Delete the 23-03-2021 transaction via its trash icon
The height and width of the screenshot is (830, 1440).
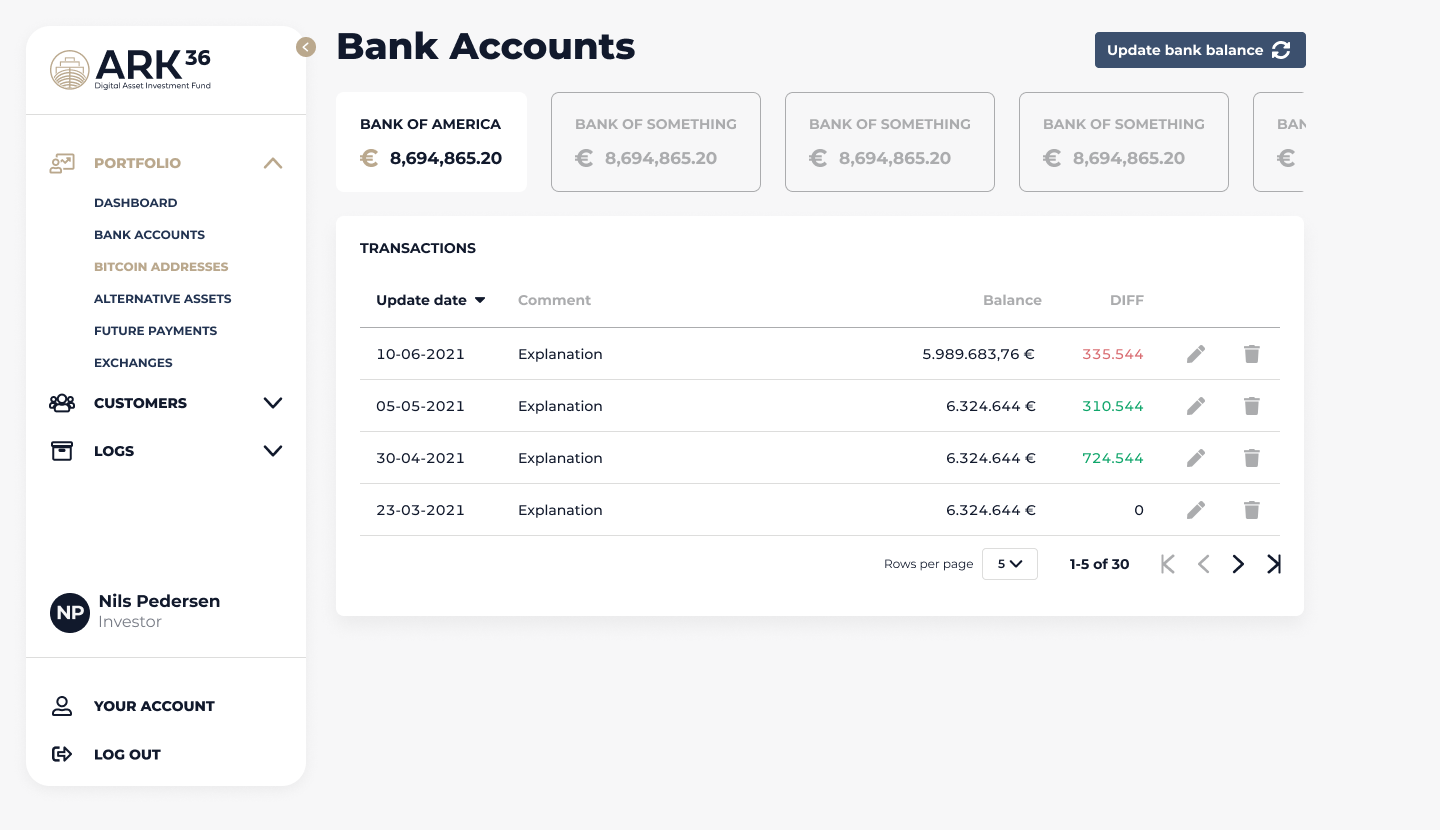click(1251, 510)
